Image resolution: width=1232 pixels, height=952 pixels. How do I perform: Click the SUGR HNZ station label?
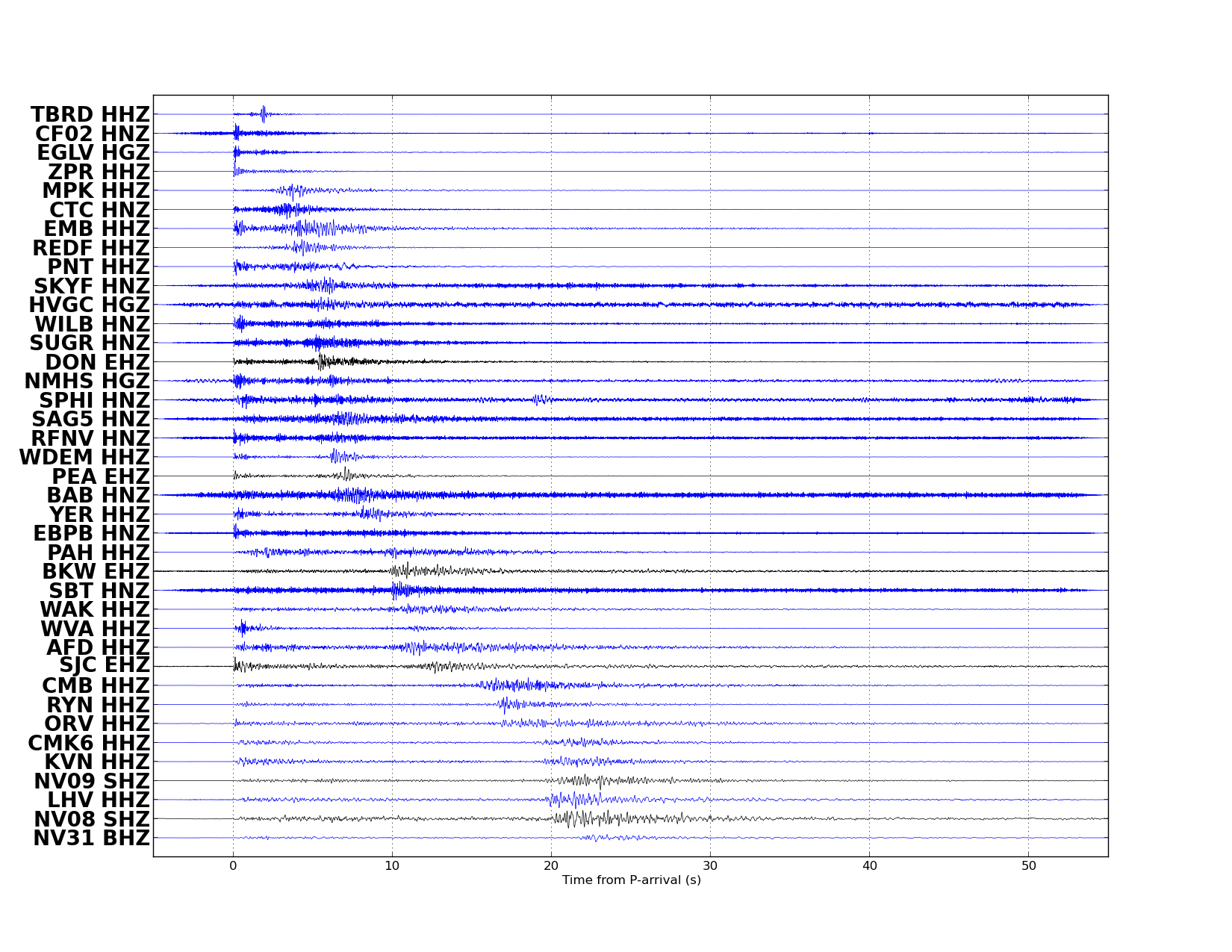[x=90, y=343]
